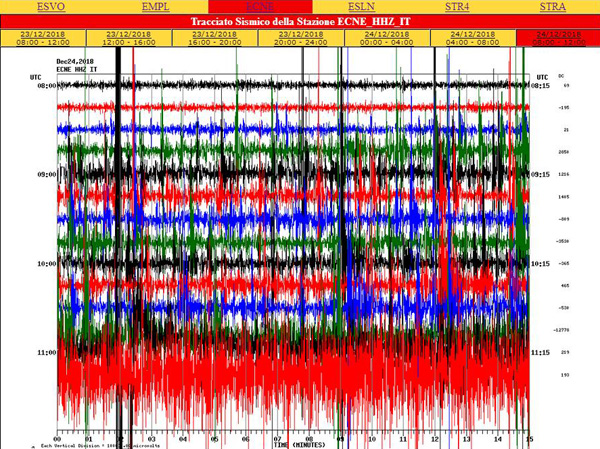This screenshot has height=449, width=600.
Task: Click the Tracciato Sismico della Stazione title banner
Action: point(298,21)
